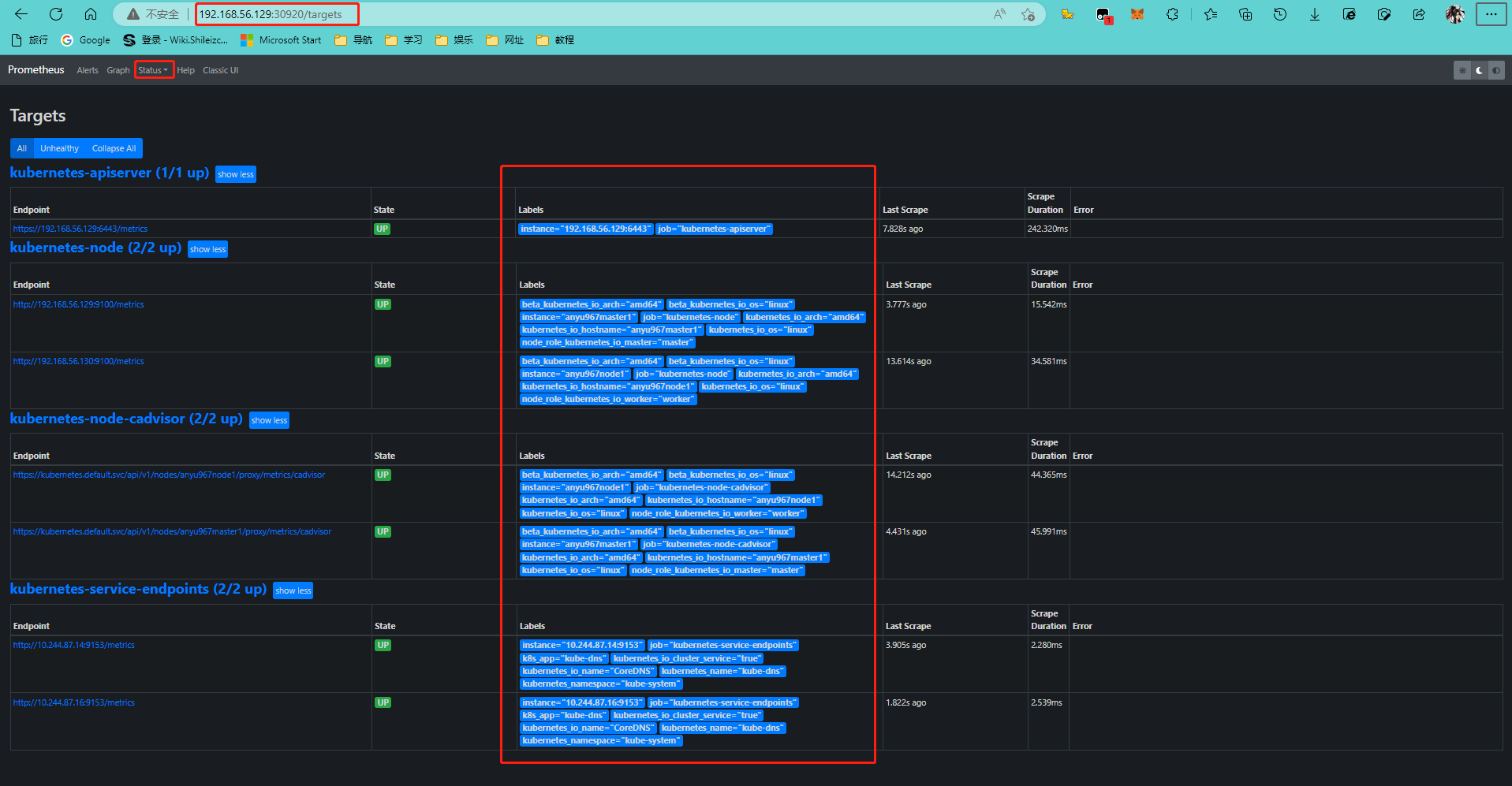Switch Prometheus to light theme (sun icon)
The width and height of the screenshot is (1512, 786).
1462,70
